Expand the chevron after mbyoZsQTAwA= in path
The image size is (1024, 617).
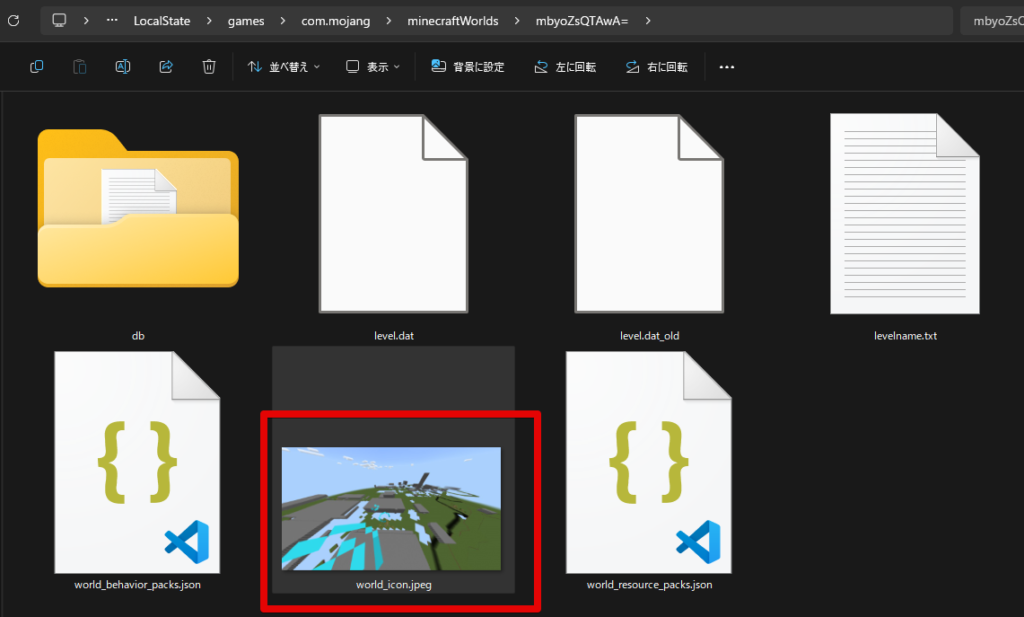point(648,21)
